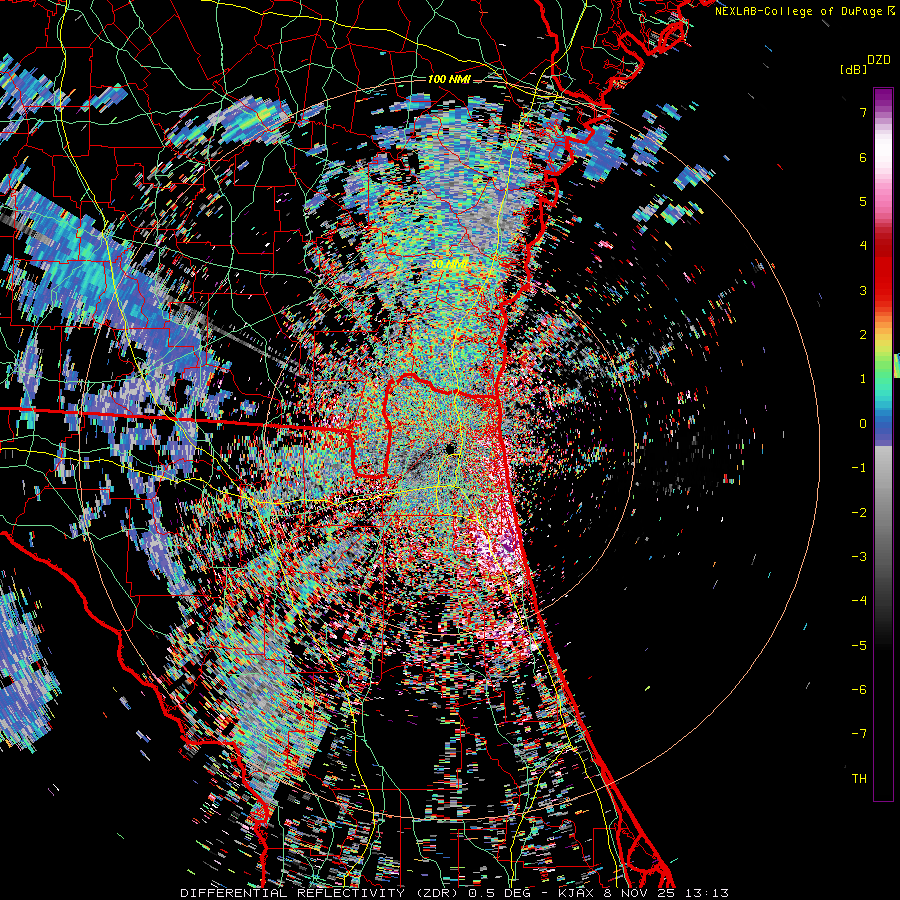Click the 100 NMI range ring label
Screen dimensions: 900x900
449,79
